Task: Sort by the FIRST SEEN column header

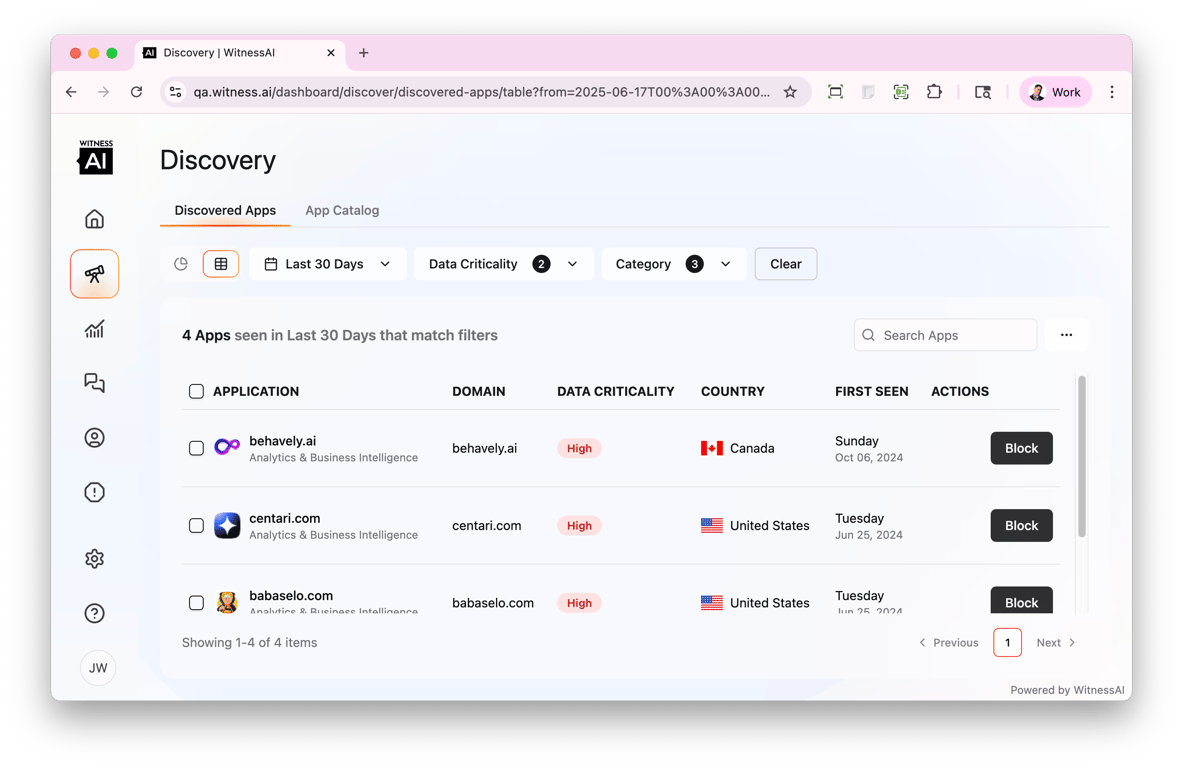Action: (871, 392)
